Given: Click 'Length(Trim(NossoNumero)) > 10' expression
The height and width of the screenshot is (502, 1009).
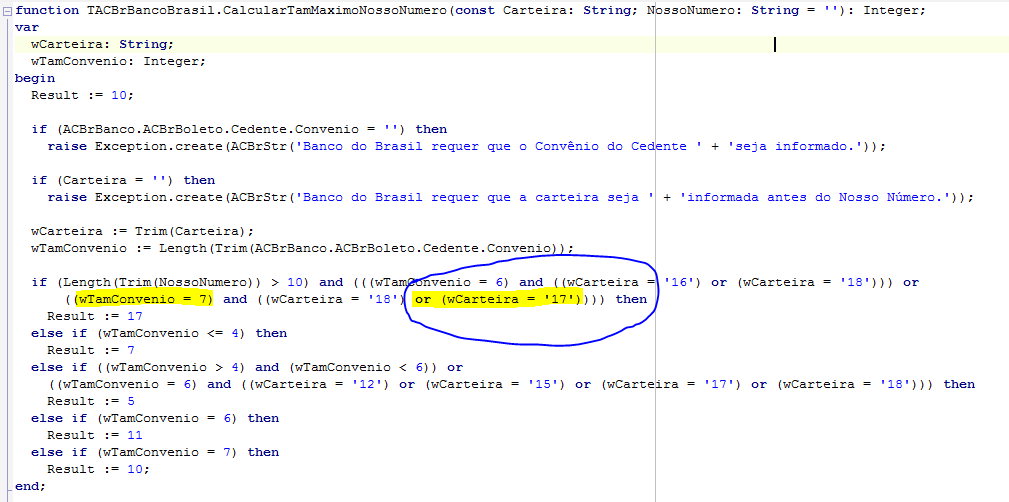Looking at the screenshot, I should 184,282.
